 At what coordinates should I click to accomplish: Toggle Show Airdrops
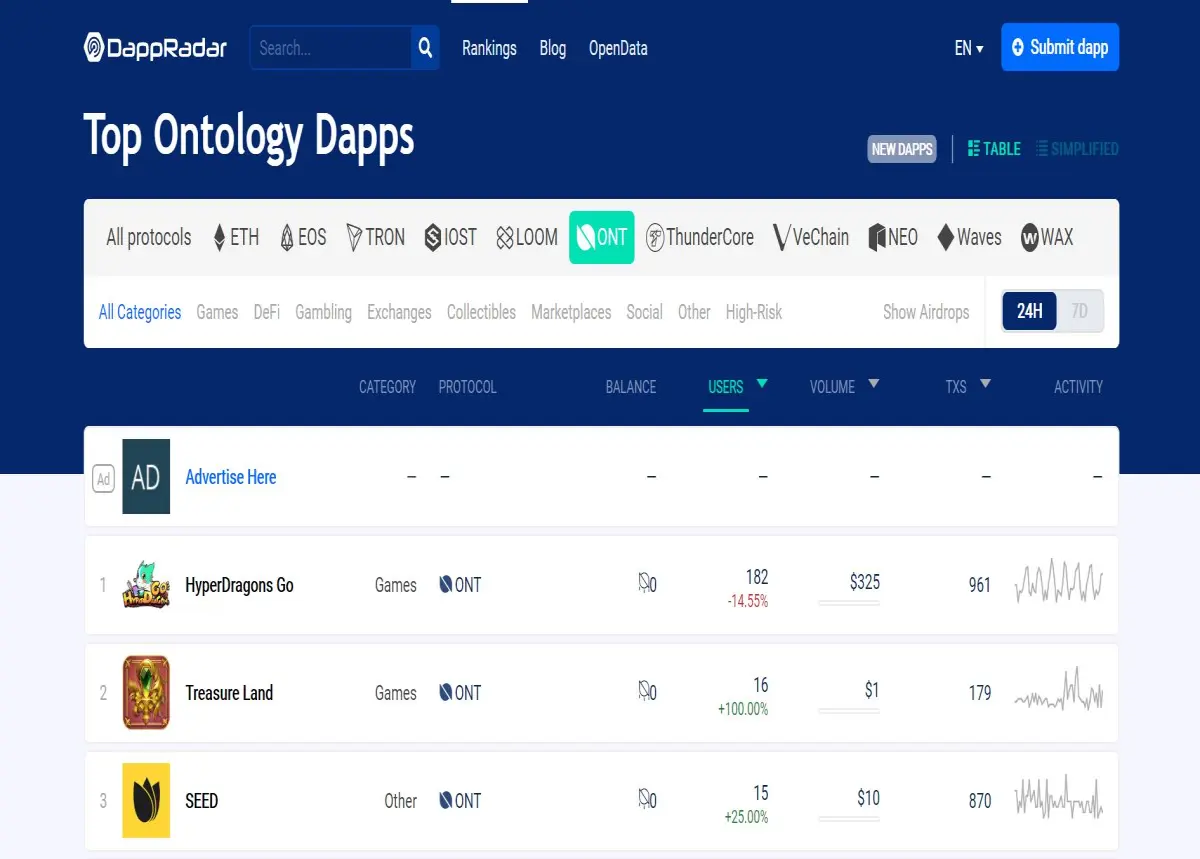(x=926, y=312)
